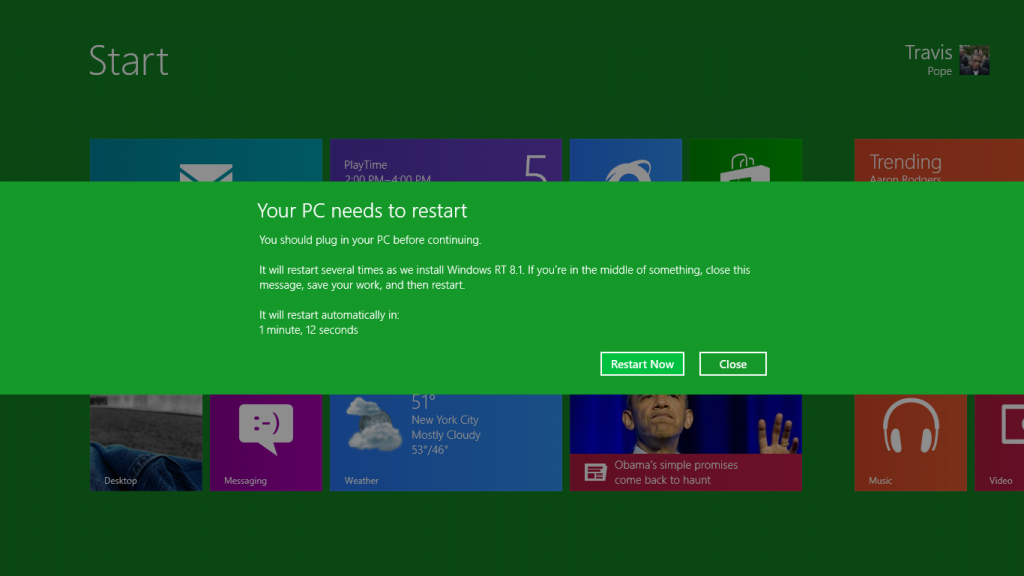Open the news tile about Obama's promises

coord(686,442)
